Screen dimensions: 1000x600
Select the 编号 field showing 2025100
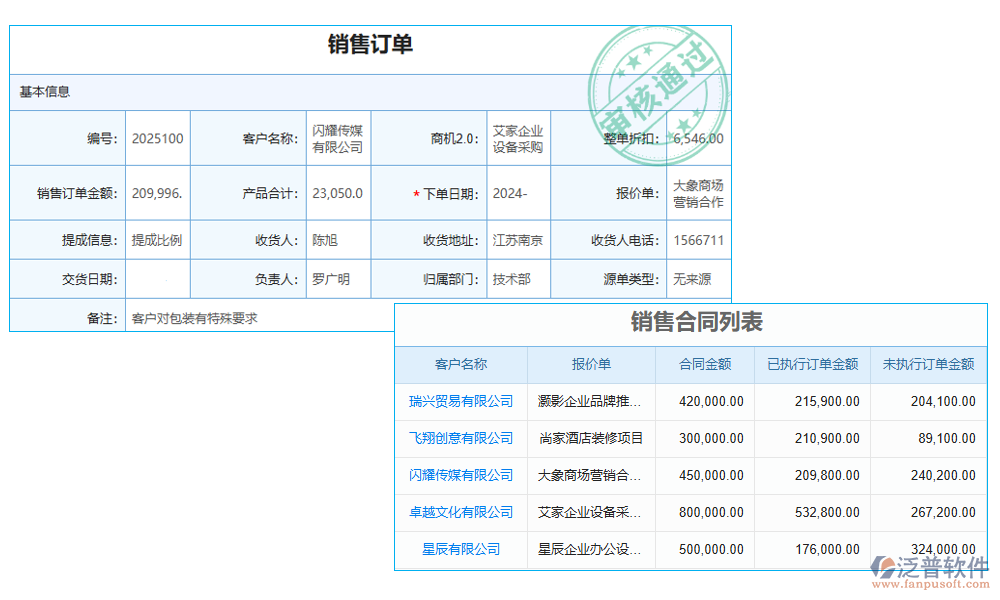coord(156,138)
